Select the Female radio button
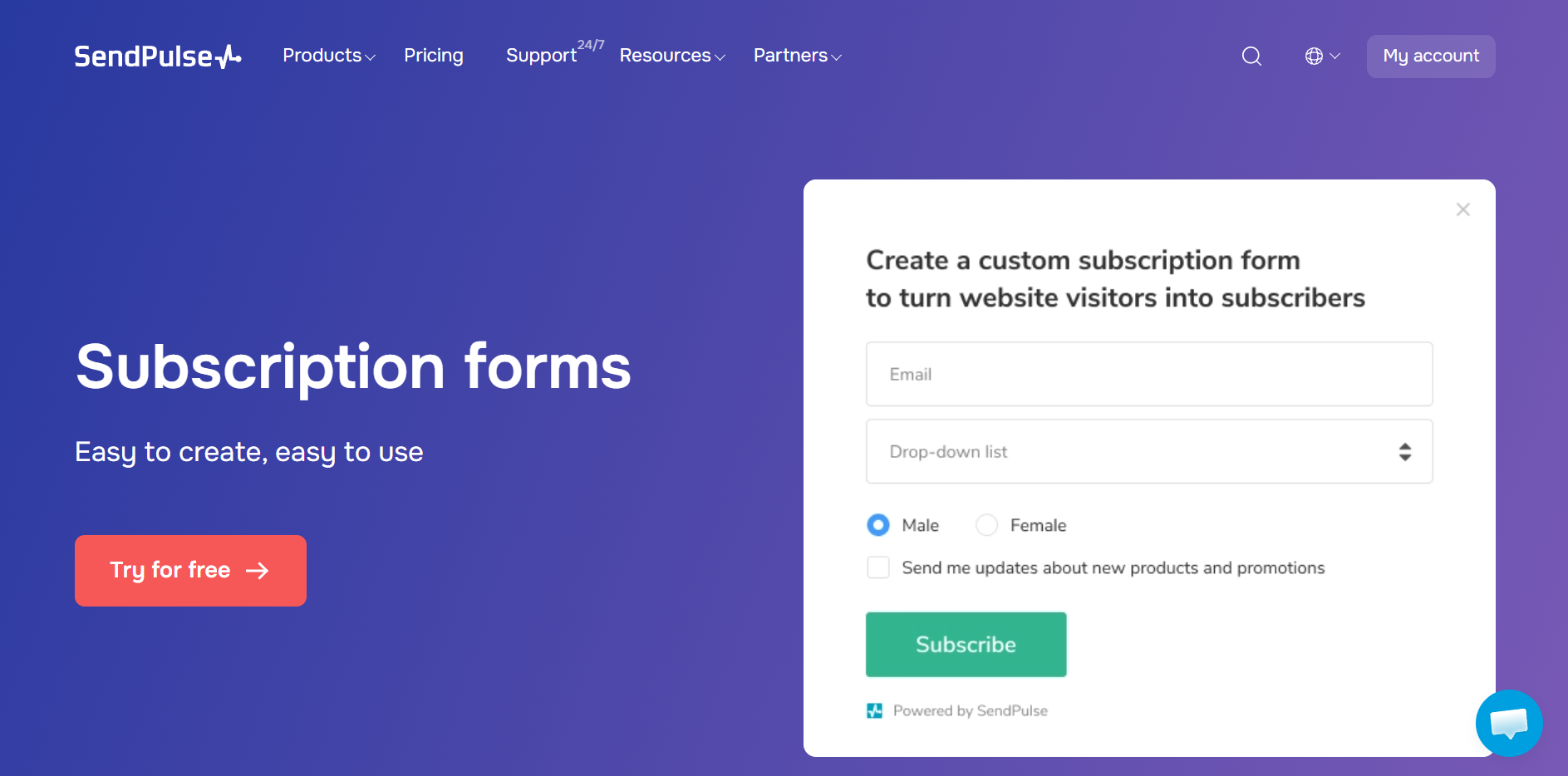Viewport: 1568px width, 776px height. tap(986, 525)
